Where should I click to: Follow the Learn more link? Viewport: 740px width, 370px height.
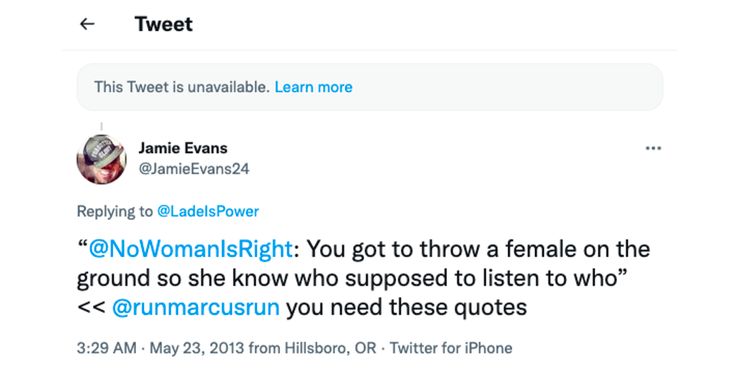pos(313,87)
